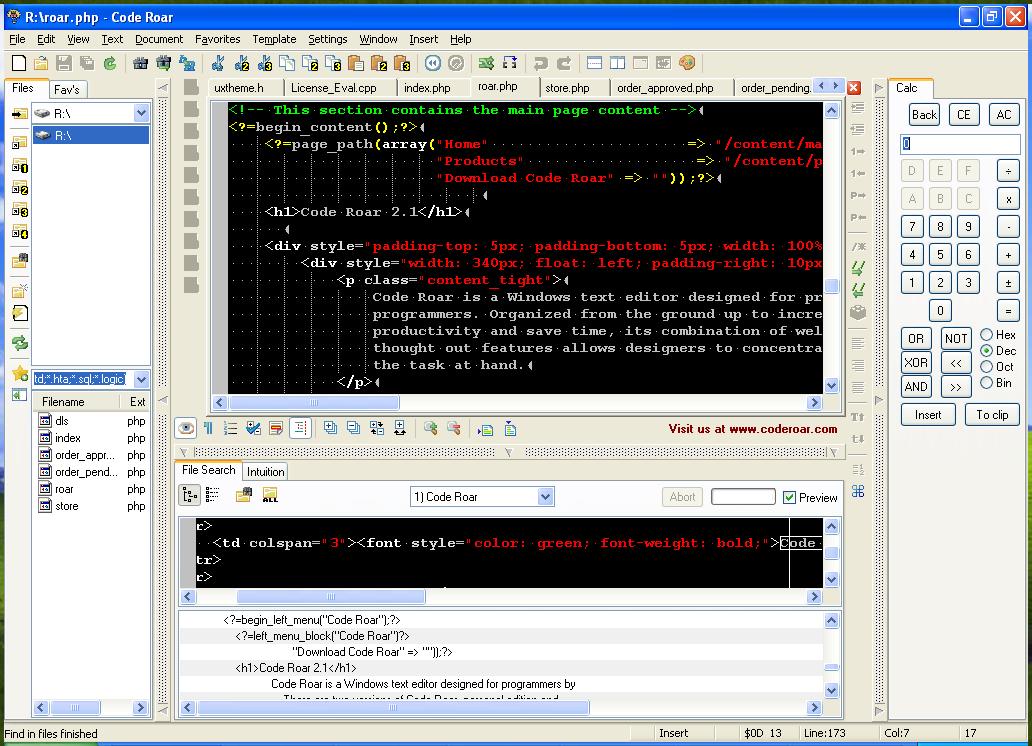Screen dimensions: 1032x746
Task: Click the cut to clipboard 2 scissors icon
Action: pos(242,63)
